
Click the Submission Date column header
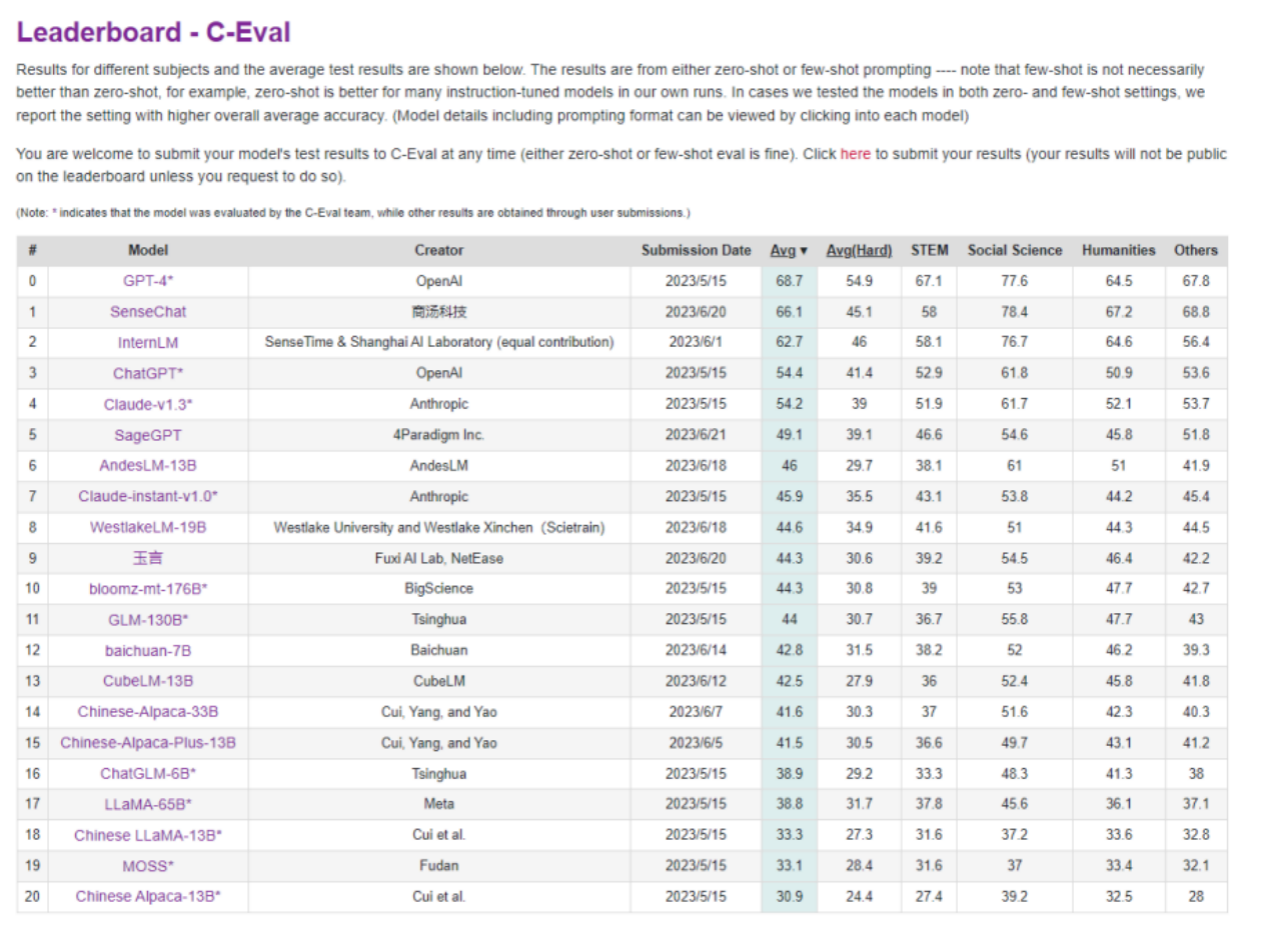696,251
